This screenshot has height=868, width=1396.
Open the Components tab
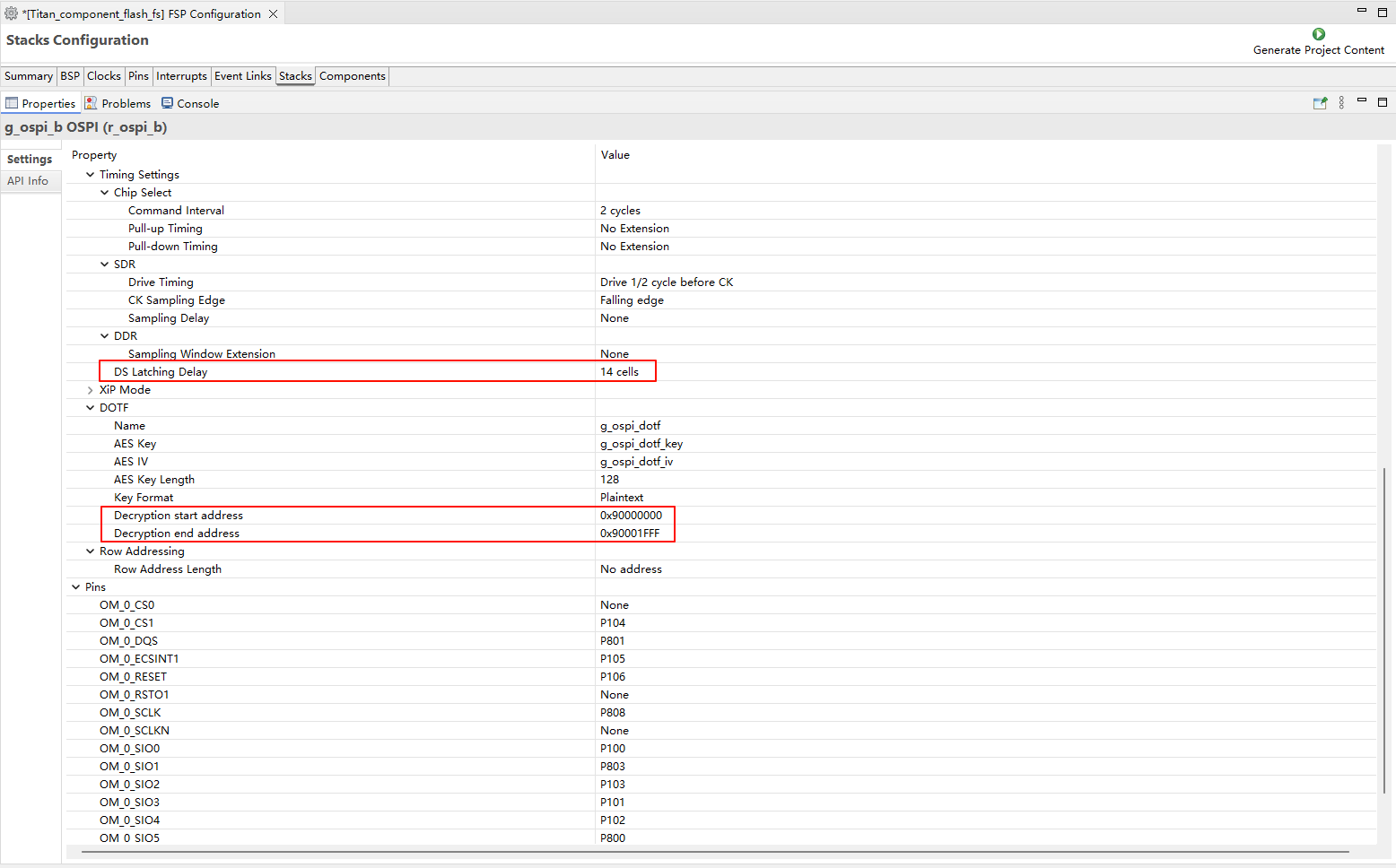point(352,76)
